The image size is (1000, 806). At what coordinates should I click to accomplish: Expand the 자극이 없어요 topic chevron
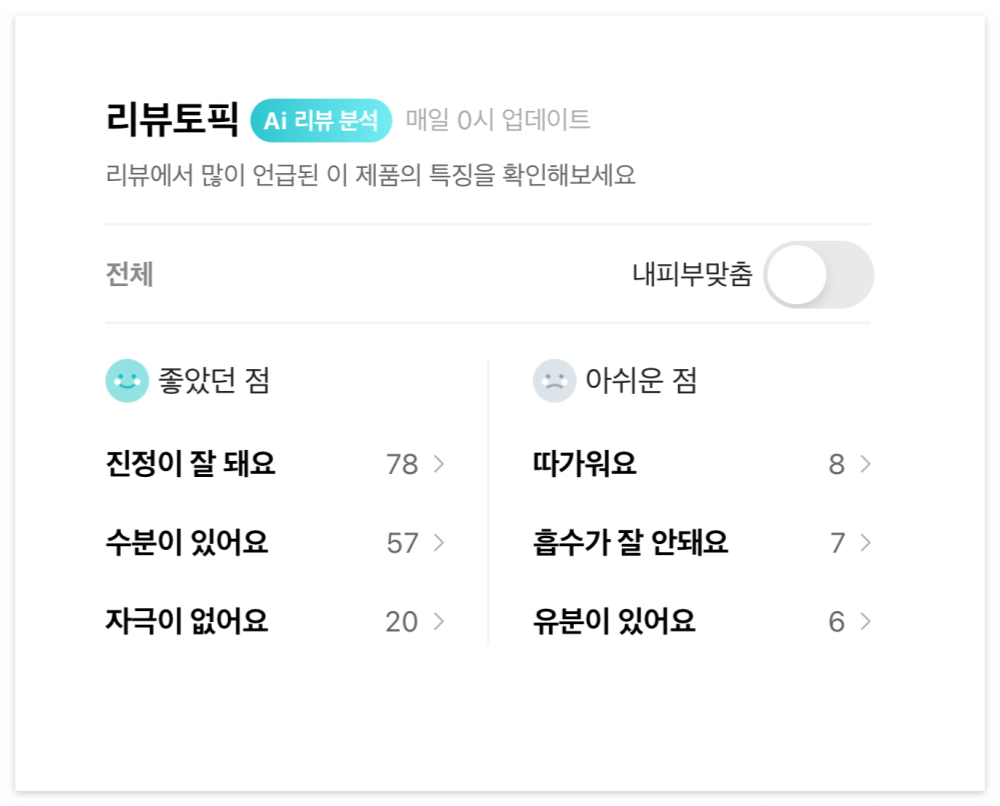coord(438,622)
